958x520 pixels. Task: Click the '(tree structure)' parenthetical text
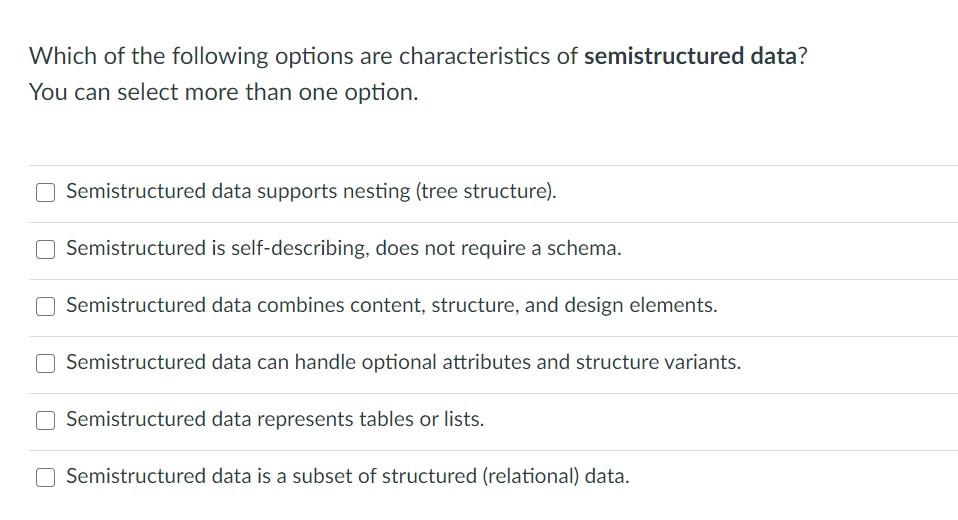[x=485, y=191]
